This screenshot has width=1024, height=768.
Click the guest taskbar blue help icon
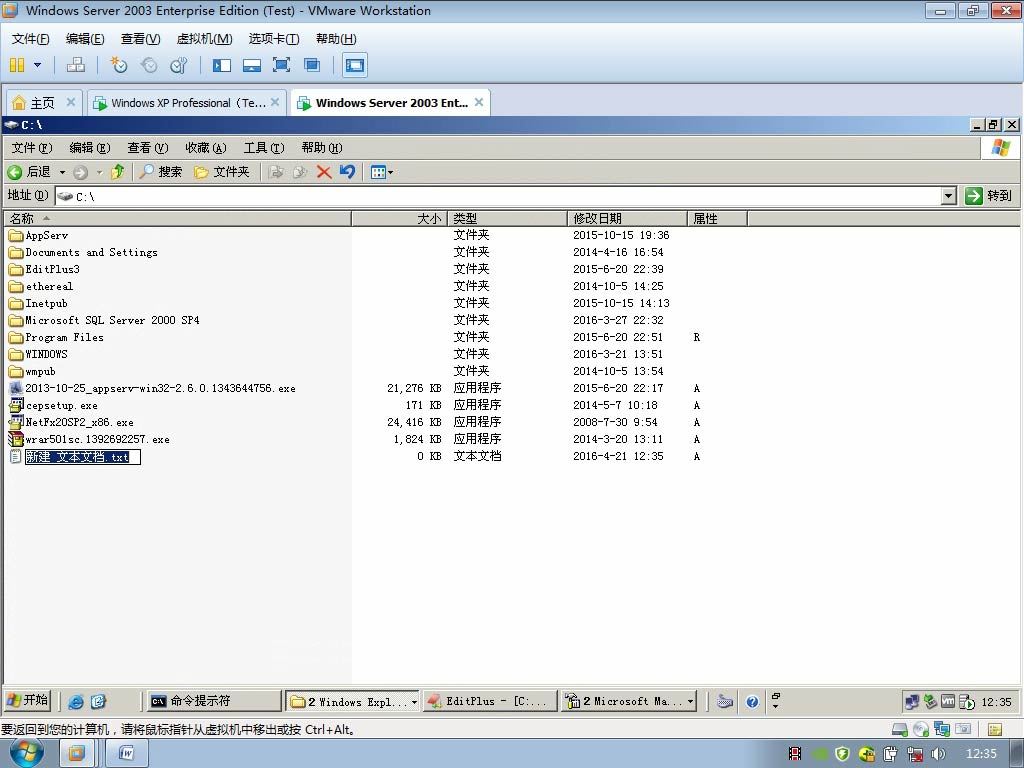coord(752,701)
